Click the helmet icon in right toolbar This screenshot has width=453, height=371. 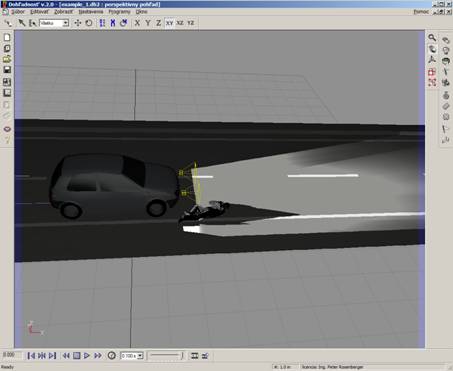coord(446,61)
